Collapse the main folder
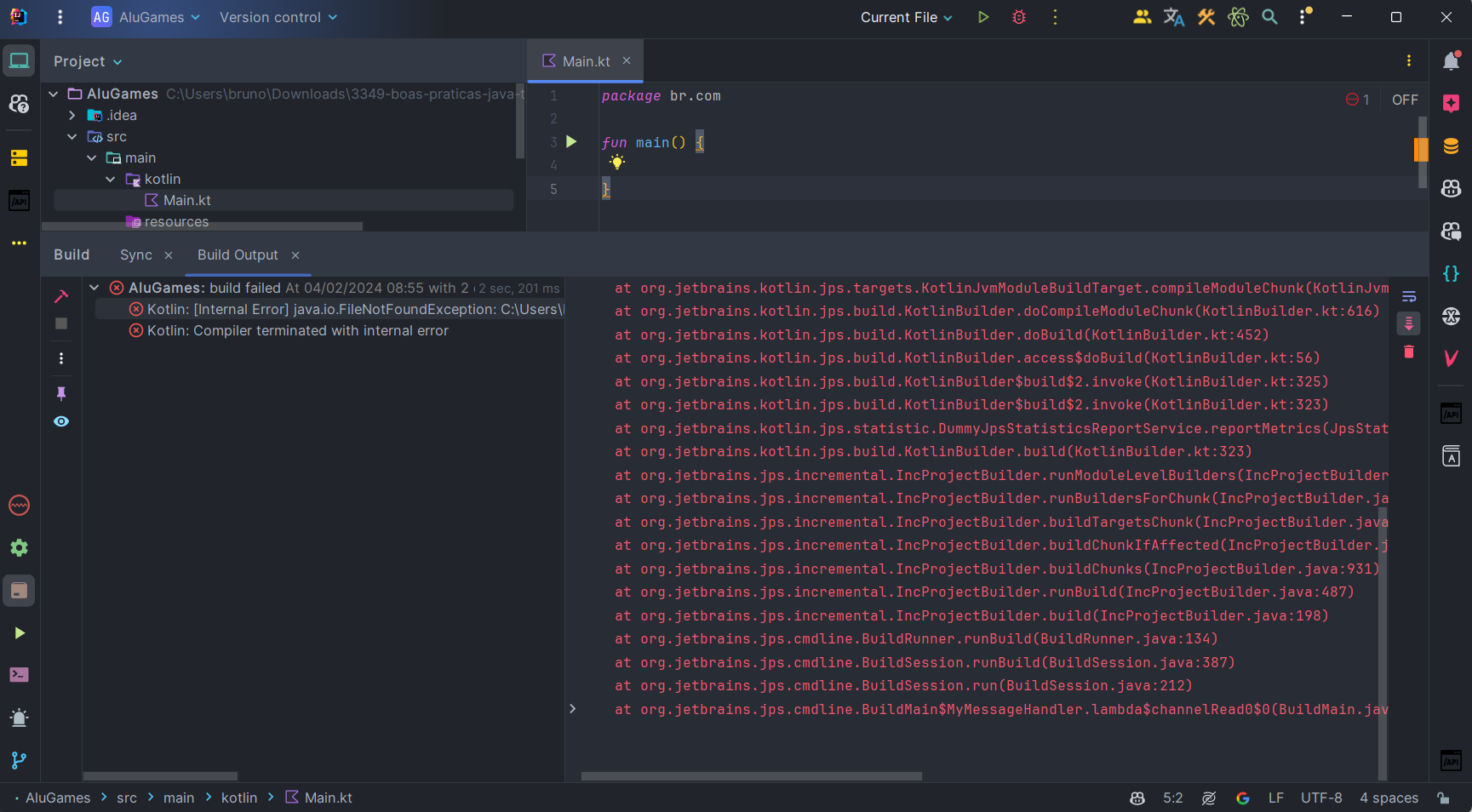Image resolution: width=1472 pixels, height=812 pixels. click(x=91, y=157)
